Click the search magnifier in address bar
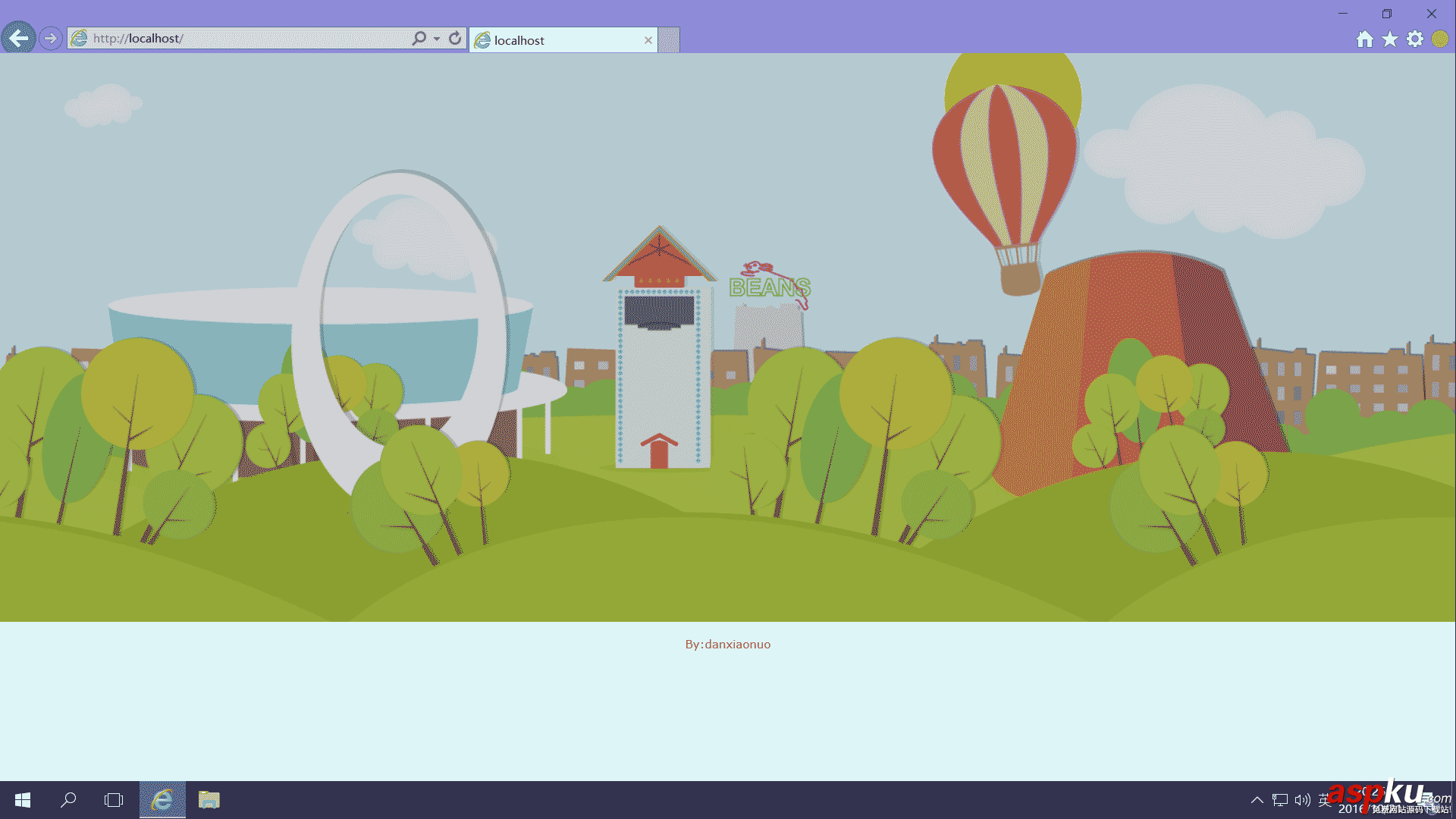The width and height of the screenshot is (1456, 819). pos(419,38)
